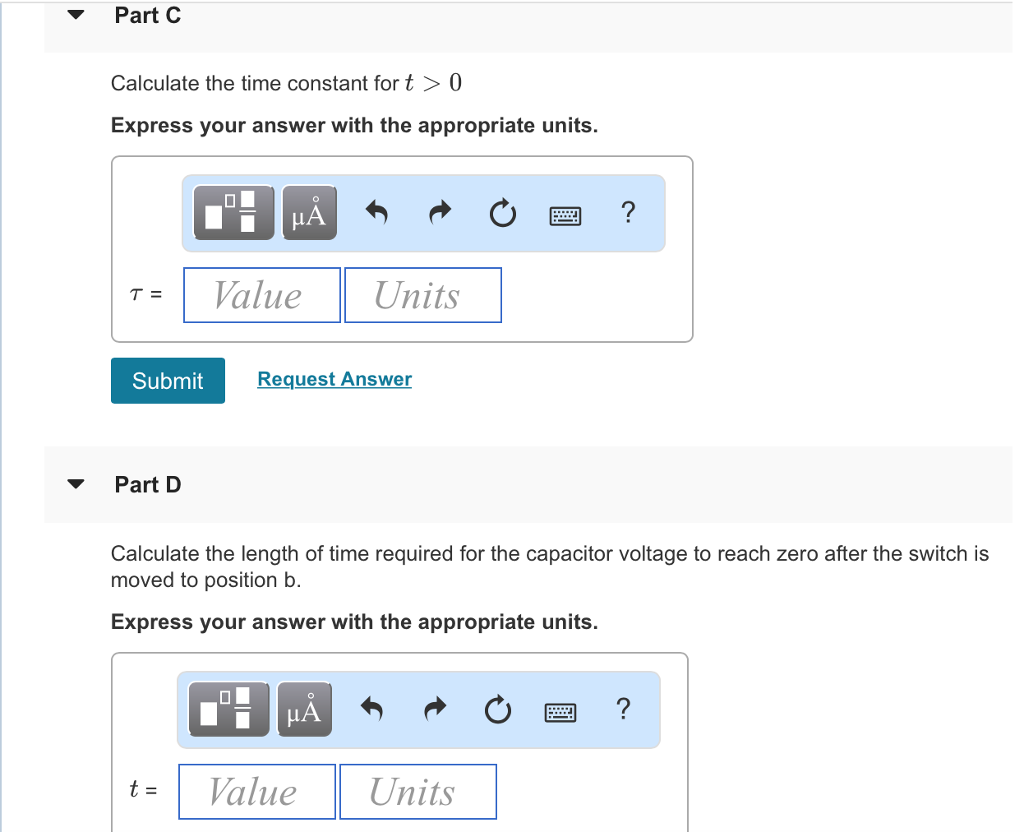
Task: Open the equation template palette in Part C
Action: 232,212
